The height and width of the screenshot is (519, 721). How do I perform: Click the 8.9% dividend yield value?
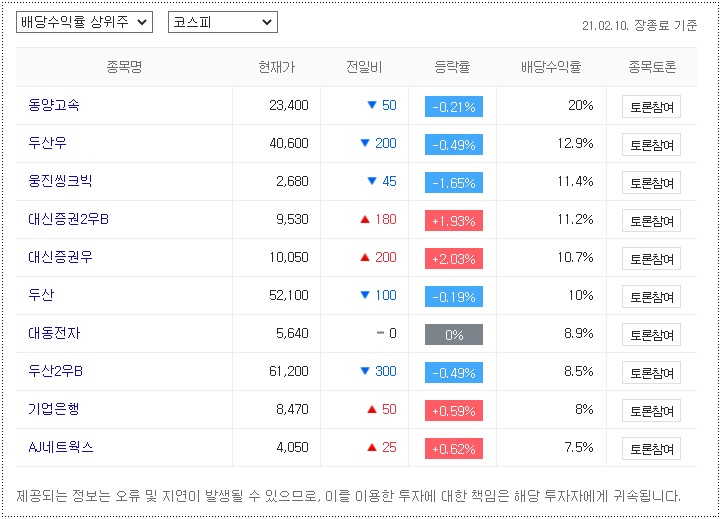coord(578,333)
